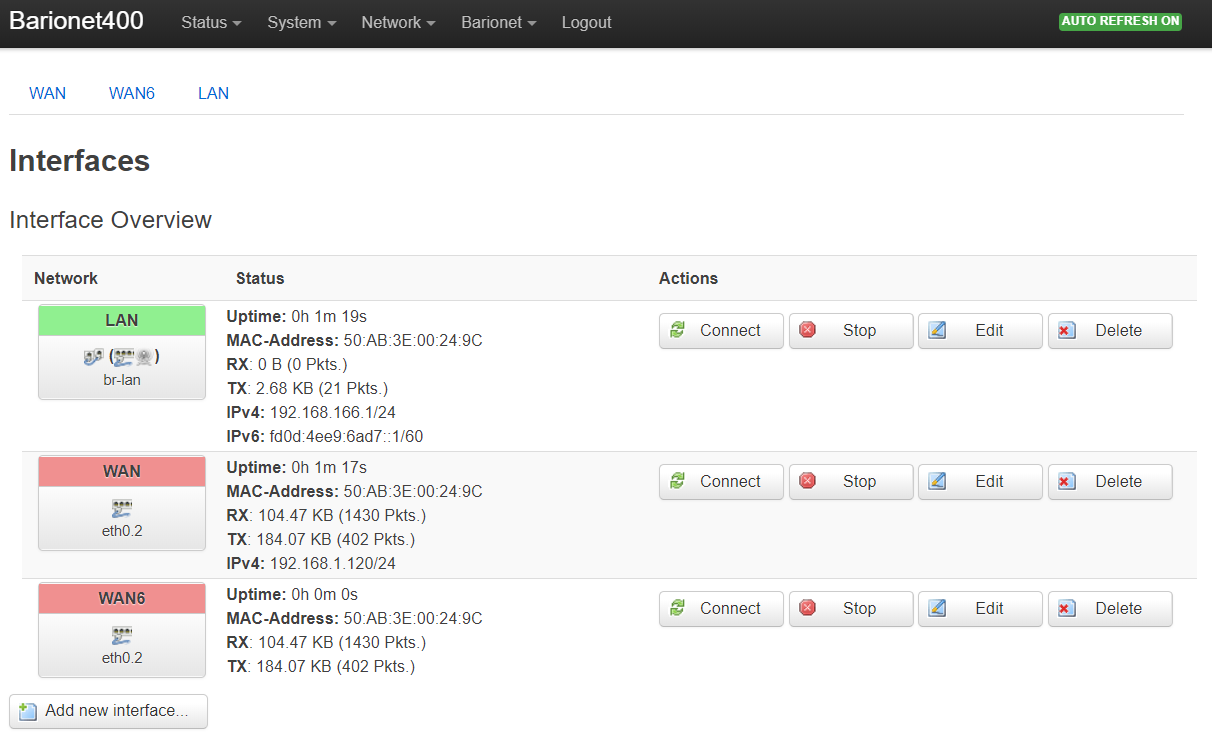Select the eth0.2 interface icon under WAN
This screenshot has width=1212, height=735.
click(121, 508)
